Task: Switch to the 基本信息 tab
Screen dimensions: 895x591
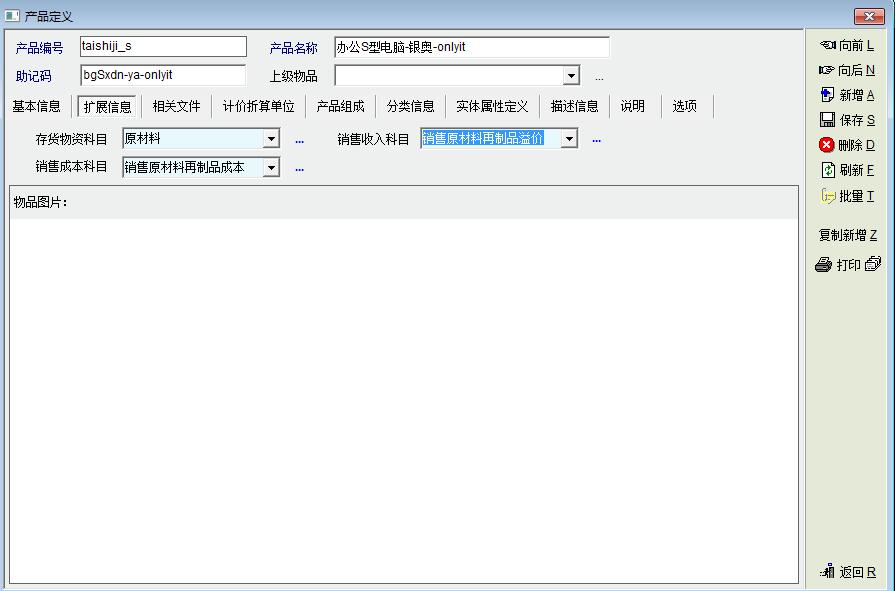Action: (x=36, y=106)
